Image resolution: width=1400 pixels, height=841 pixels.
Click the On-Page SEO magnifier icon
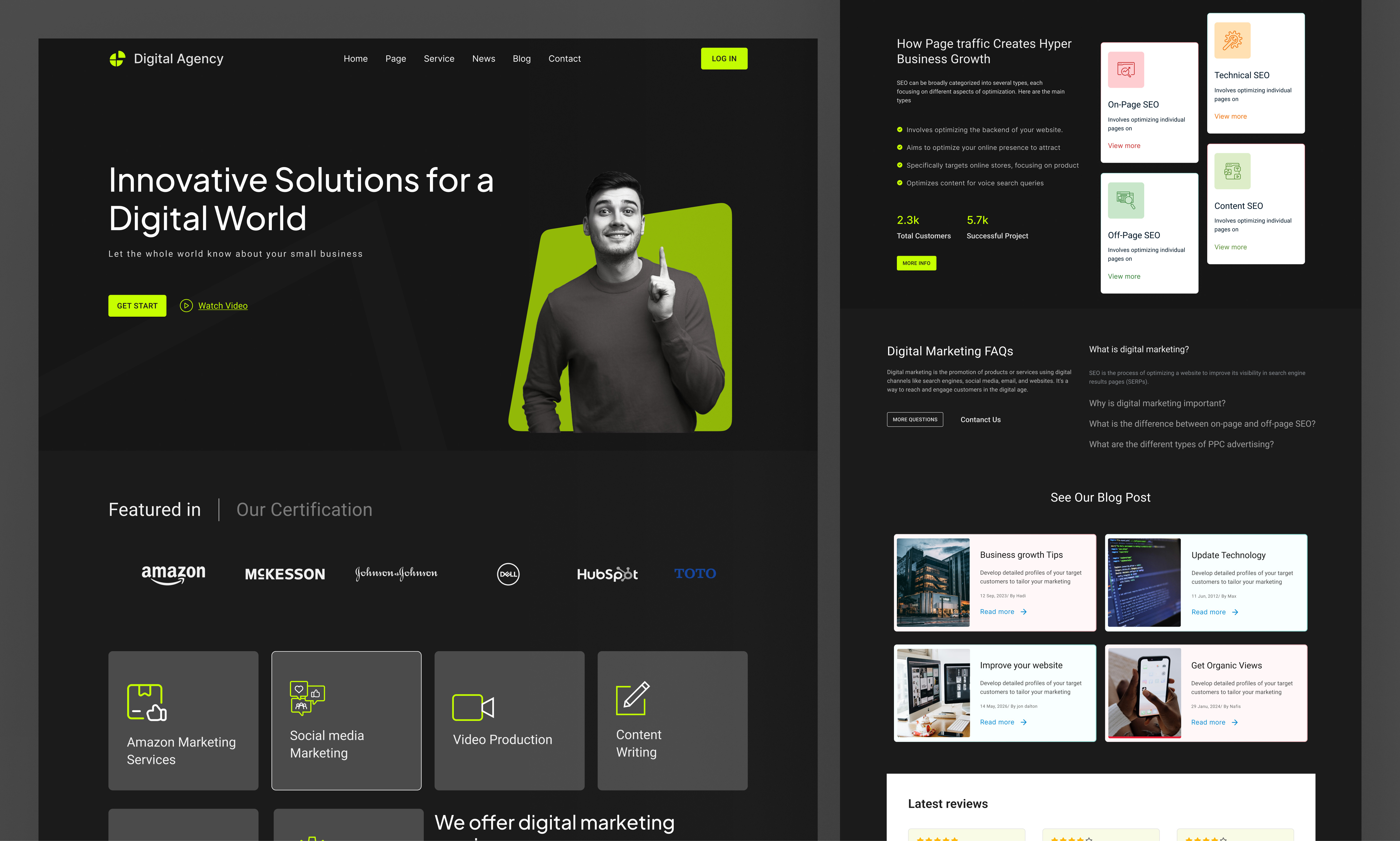point(1126,70)
